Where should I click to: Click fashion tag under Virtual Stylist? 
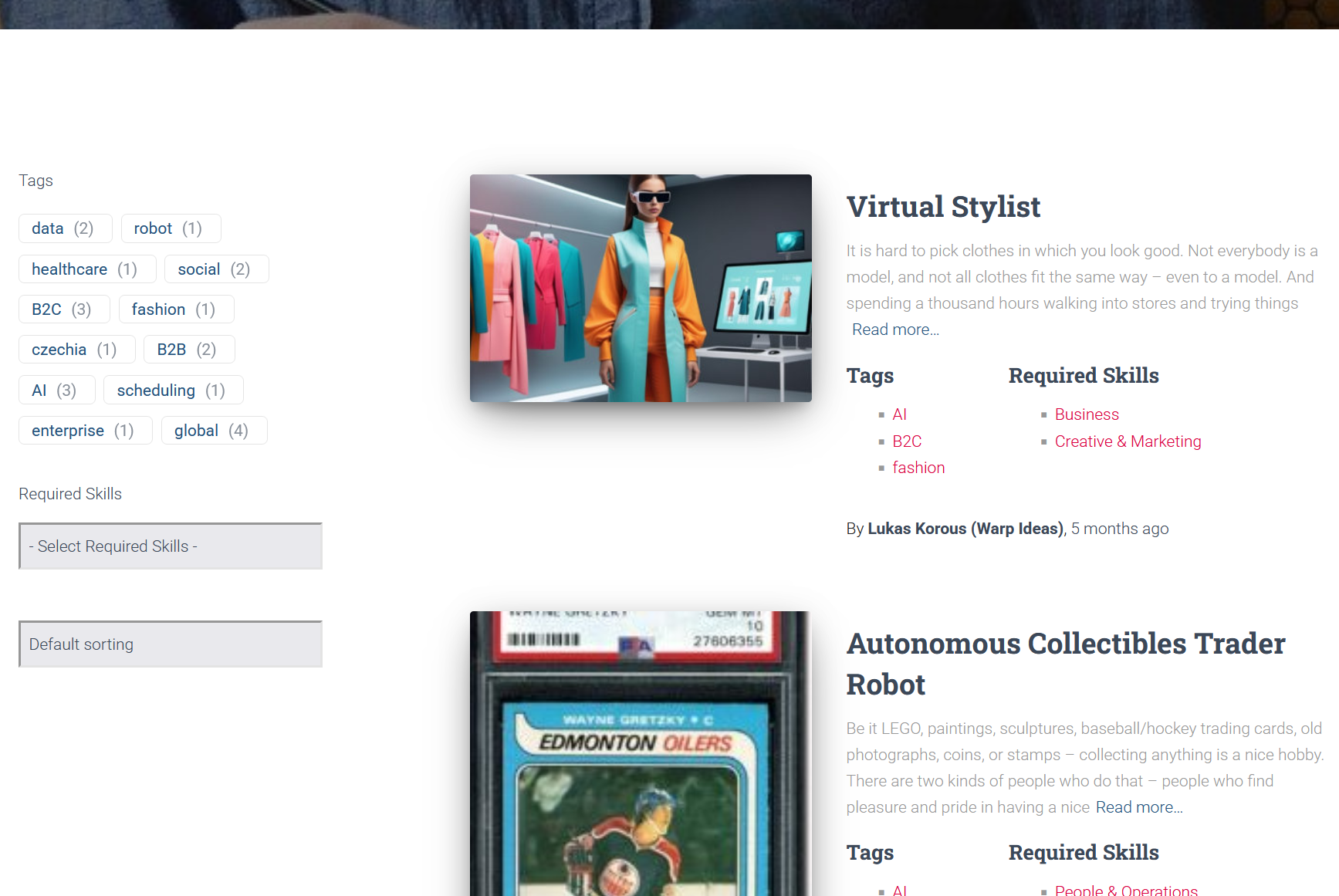pos(918,468)
